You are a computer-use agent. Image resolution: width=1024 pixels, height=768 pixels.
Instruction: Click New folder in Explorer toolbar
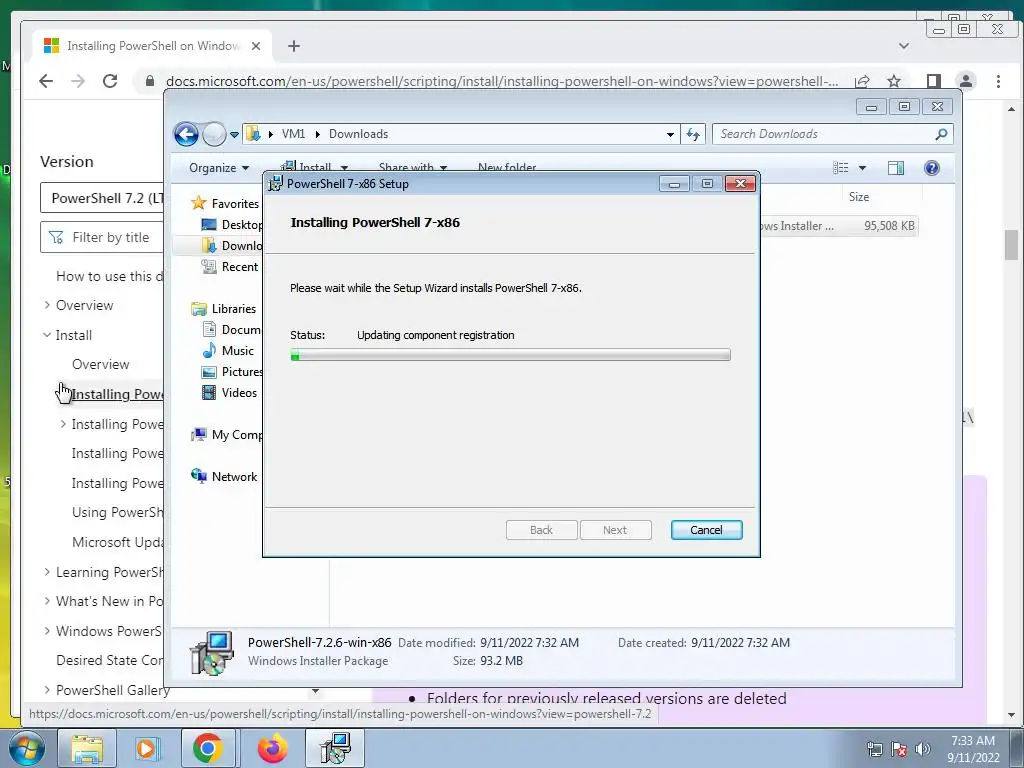(507, 167)
